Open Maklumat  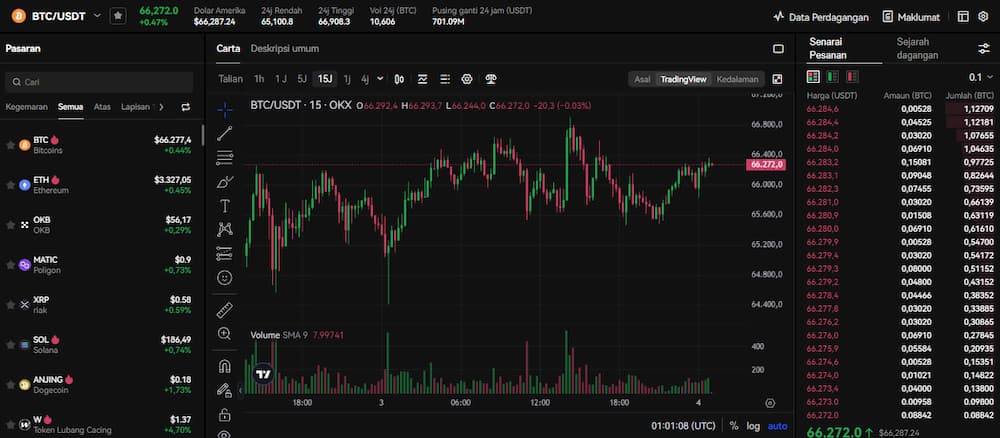(x=911, y=17)
